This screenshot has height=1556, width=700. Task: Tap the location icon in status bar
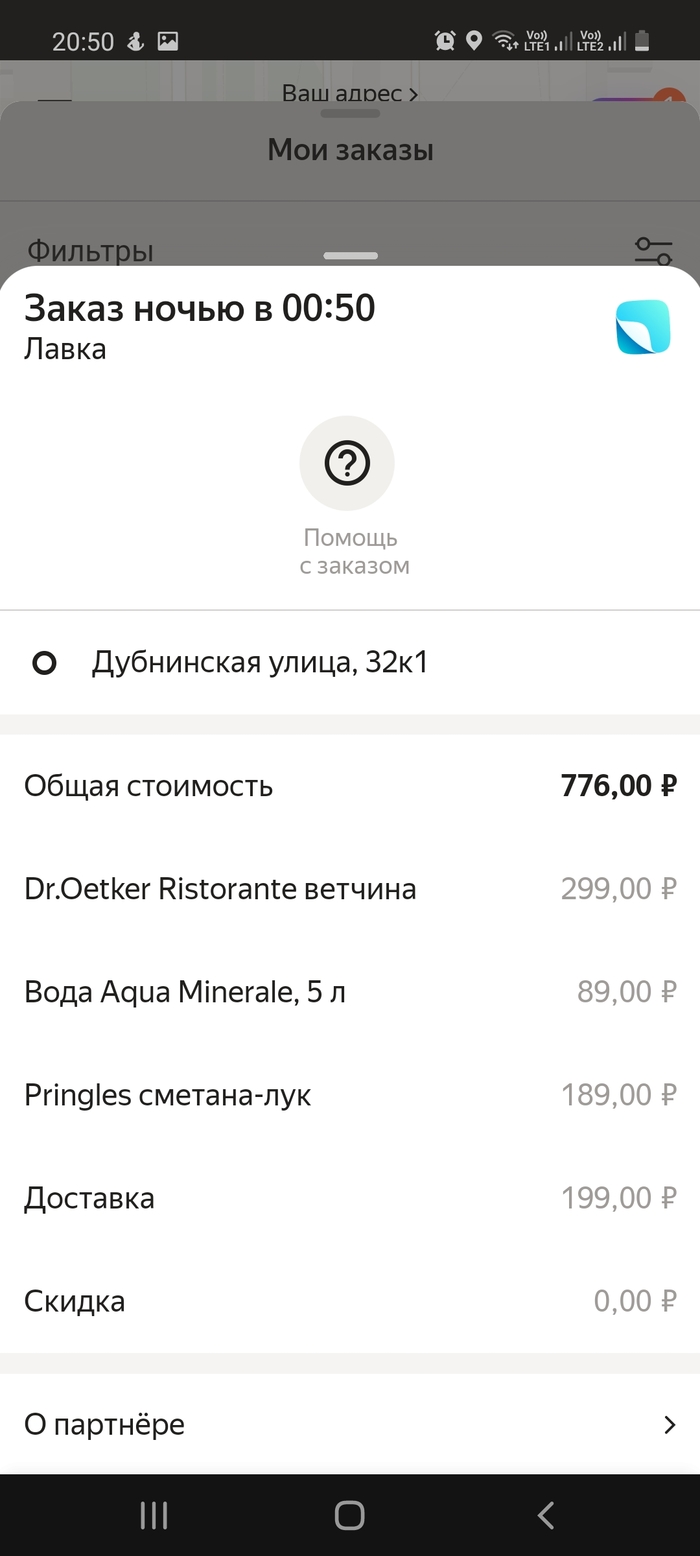click(474, 41)
